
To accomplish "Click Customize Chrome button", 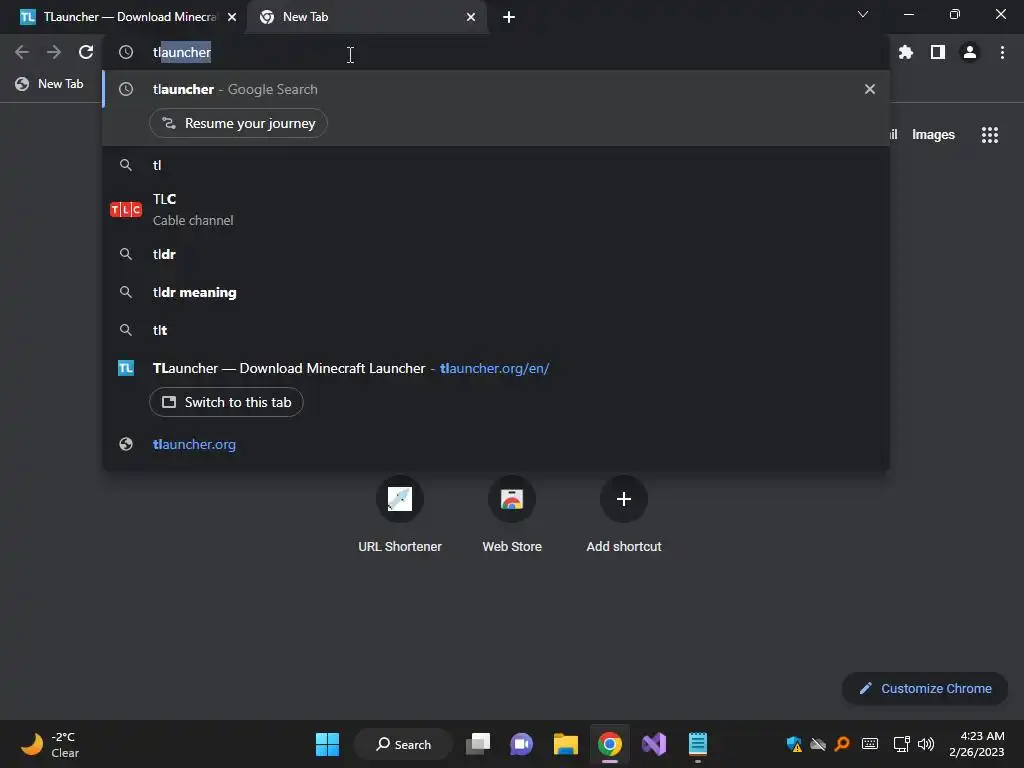I will click(x=925, y=688).
